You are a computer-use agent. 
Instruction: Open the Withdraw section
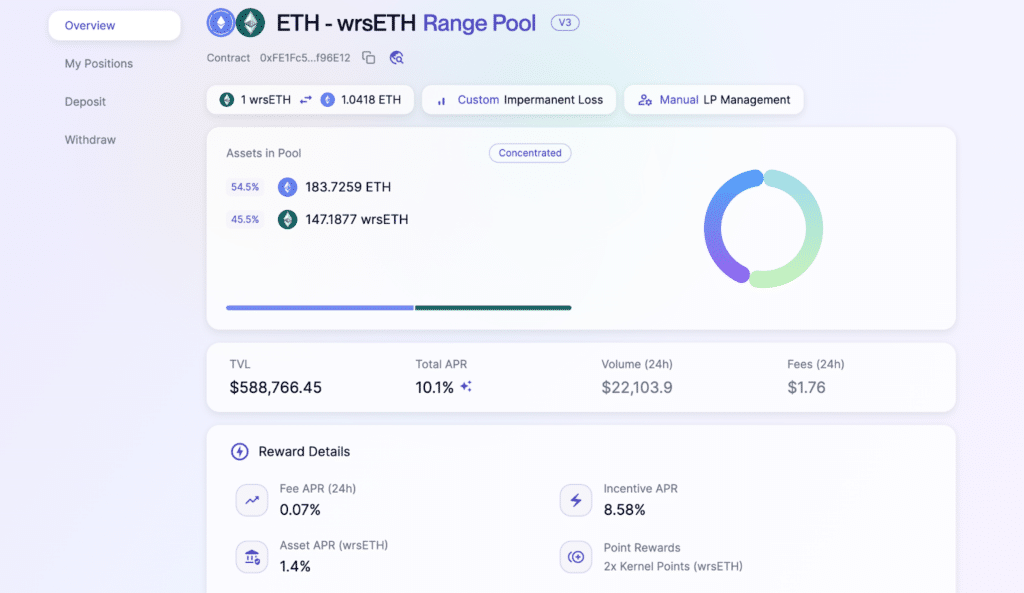click(90, 139)
